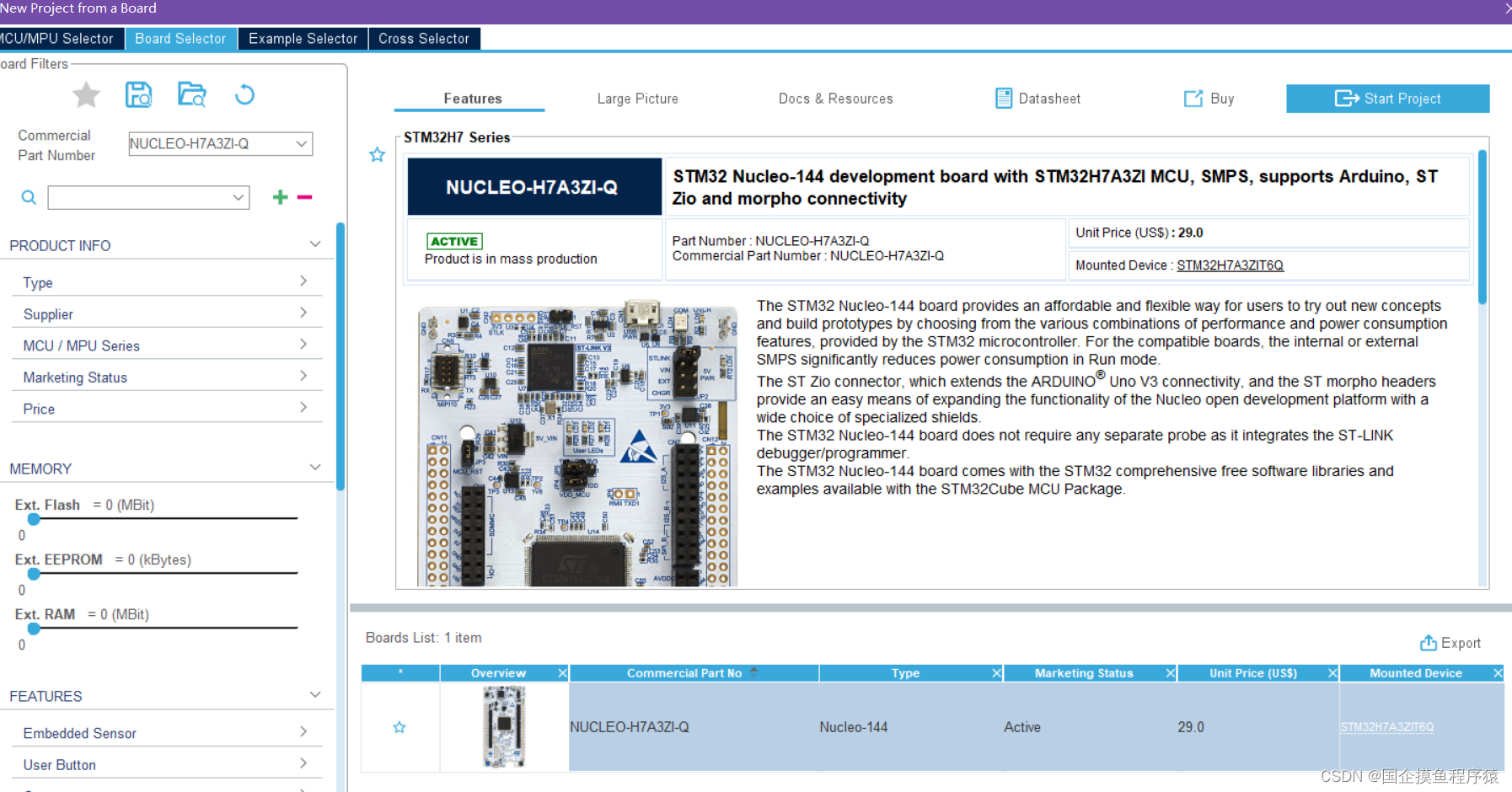Select the Board Selector tab
This screenshot has width=1512, height=792.
(x=180, y=39)
